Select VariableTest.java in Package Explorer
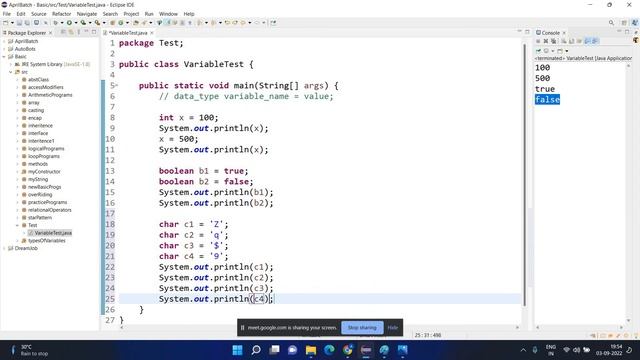Image resolution: width=640 pixels, height=360 pixels. (53, 233)
